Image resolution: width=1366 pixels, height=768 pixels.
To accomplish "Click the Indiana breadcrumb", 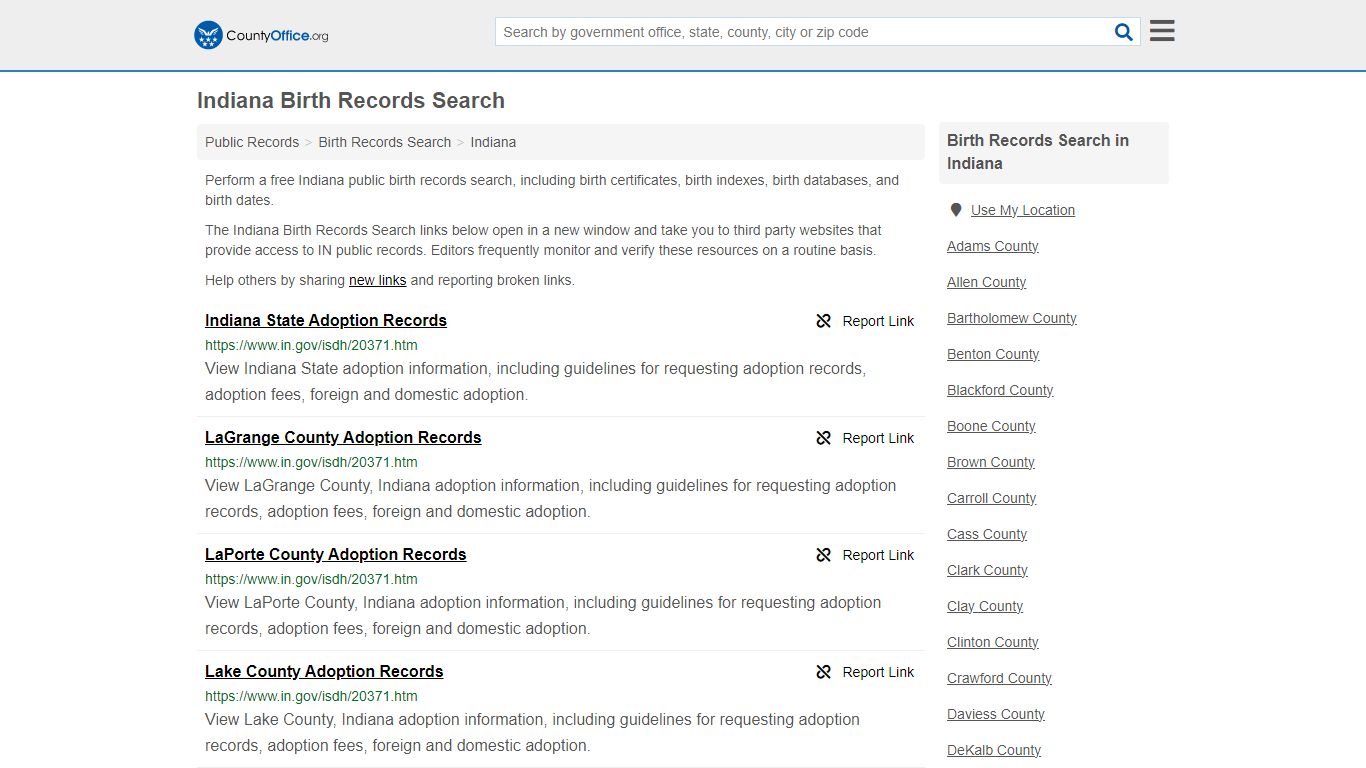I will point(493,142).
